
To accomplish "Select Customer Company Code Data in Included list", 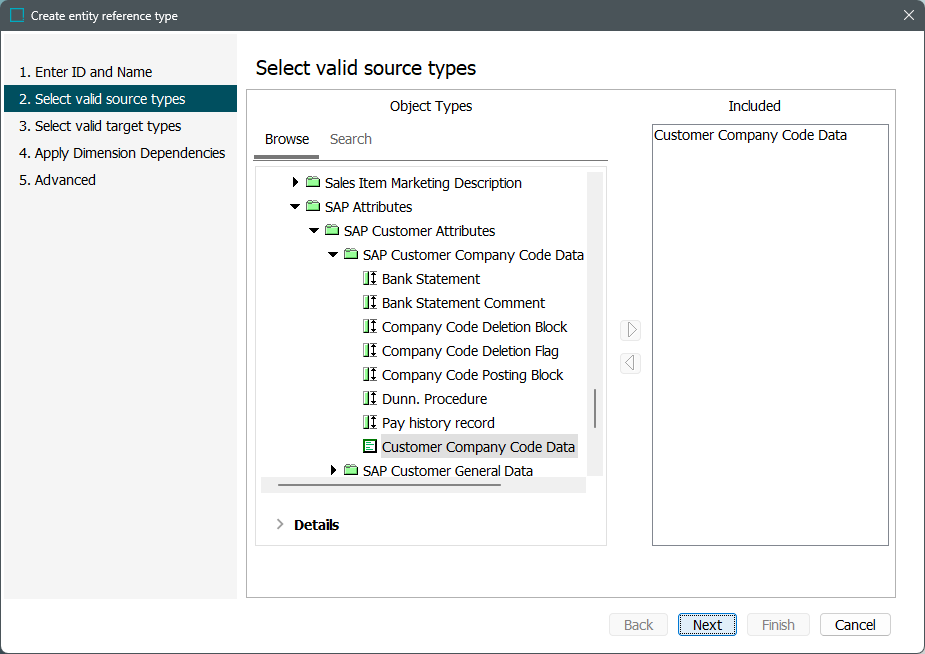I will click(750, 135).
